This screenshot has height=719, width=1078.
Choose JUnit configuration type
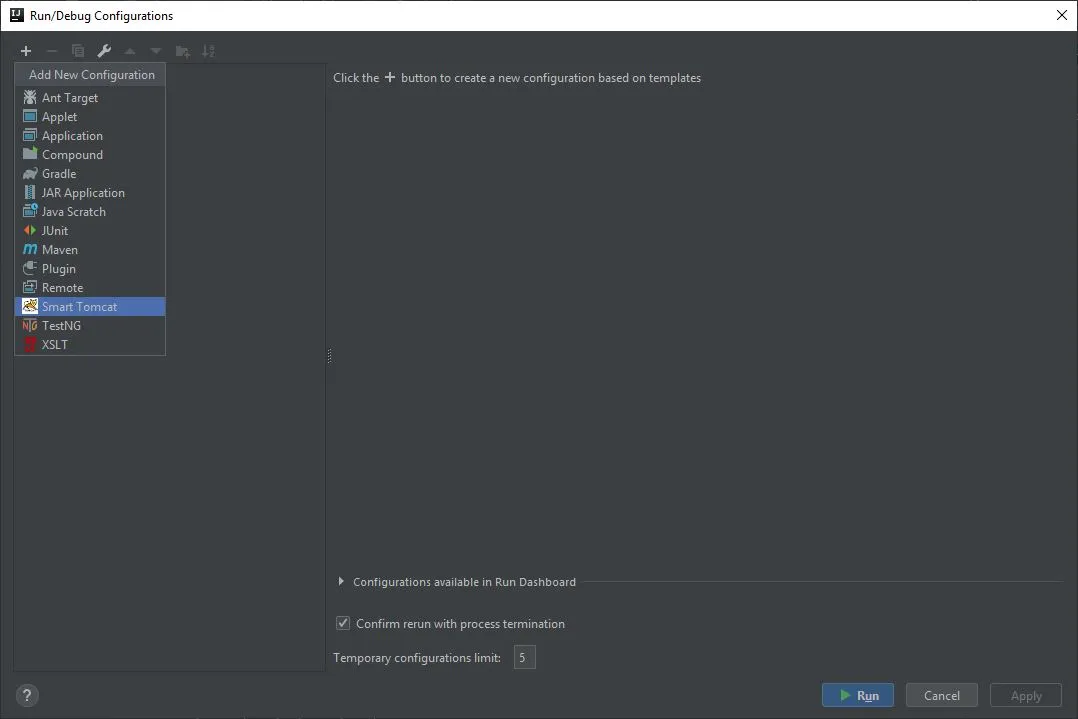click(90, 231)
